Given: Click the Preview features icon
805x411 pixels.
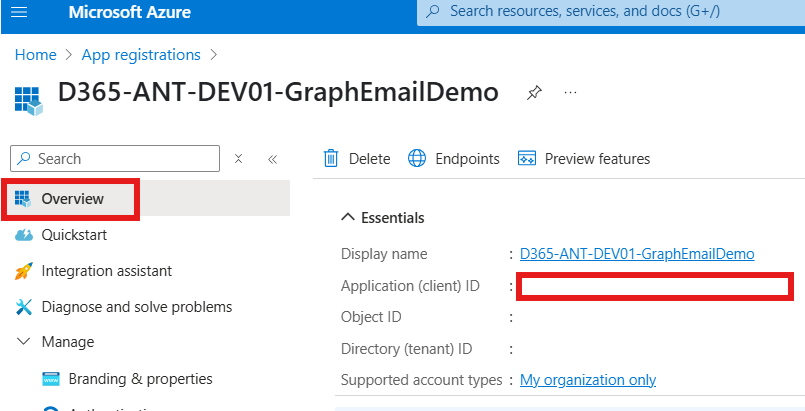Looking at the screenshot, I should (527, 159).
